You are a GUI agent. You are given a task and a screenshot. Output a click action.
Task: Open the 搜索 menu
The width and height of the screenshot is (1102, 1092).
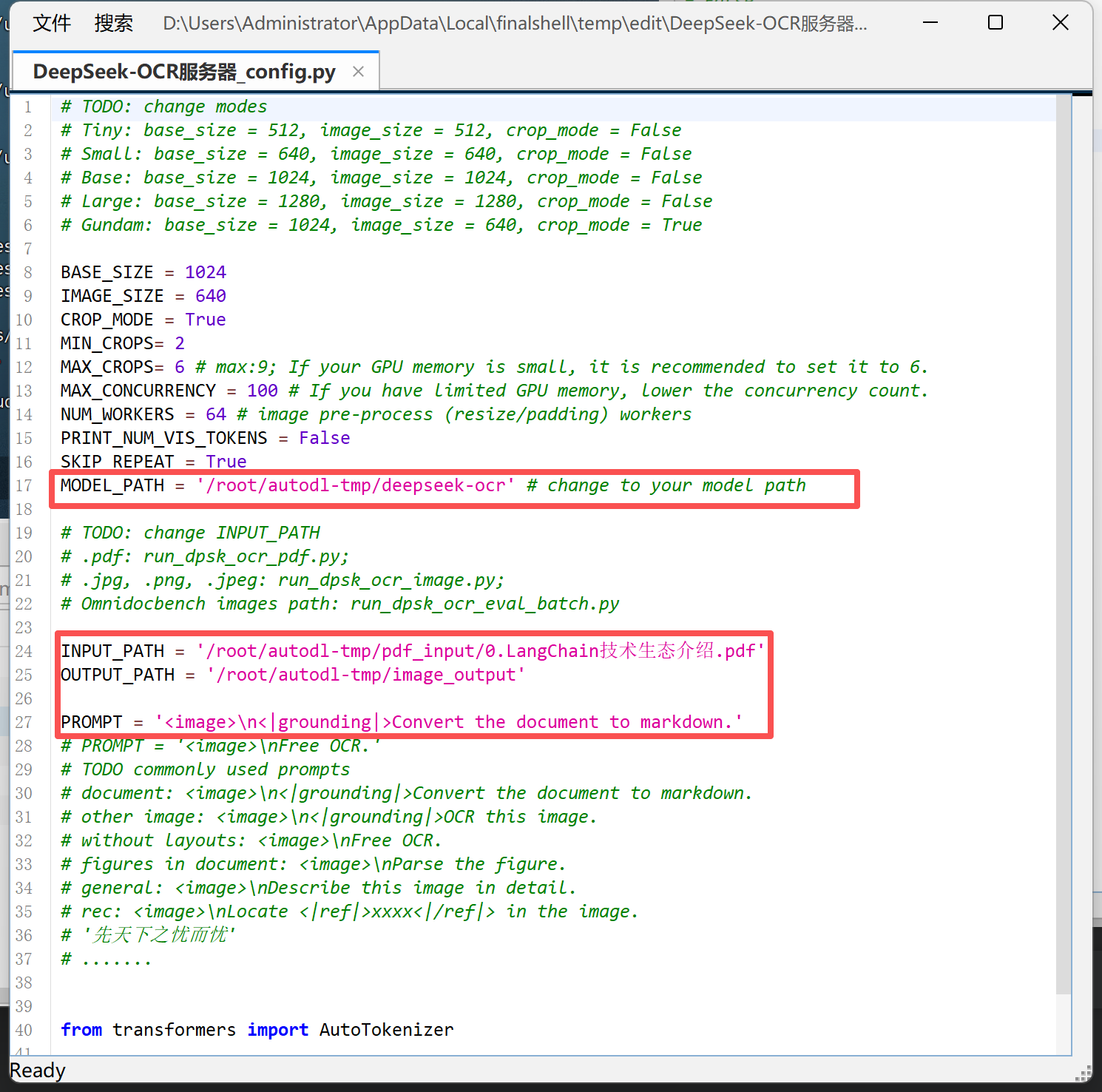click(x=113, y=24)
